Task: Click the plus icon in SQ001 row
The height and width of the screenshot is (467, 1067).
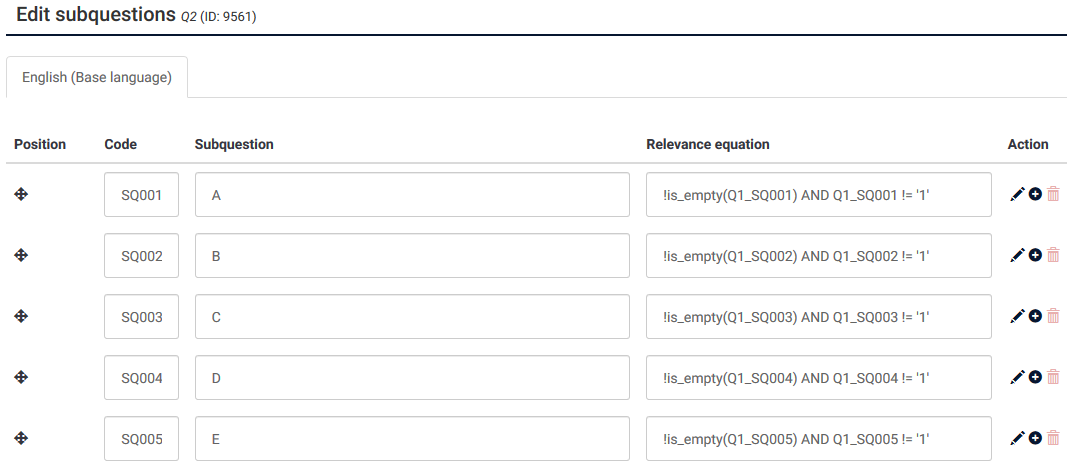Action: pyautogui.click(x=1035, y=195)
